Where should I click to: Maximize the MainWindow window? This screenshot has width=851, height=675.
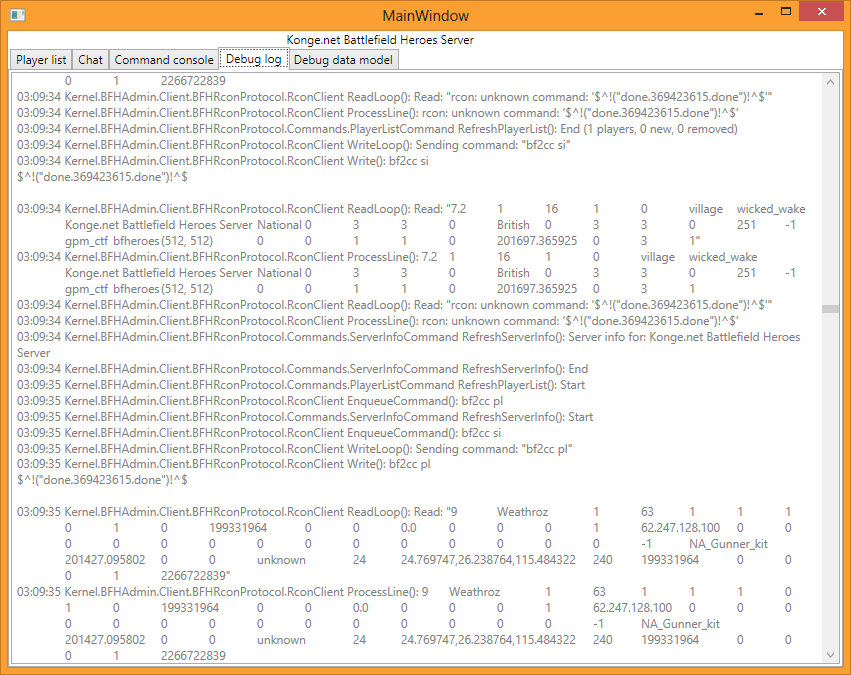click(785, 12)
